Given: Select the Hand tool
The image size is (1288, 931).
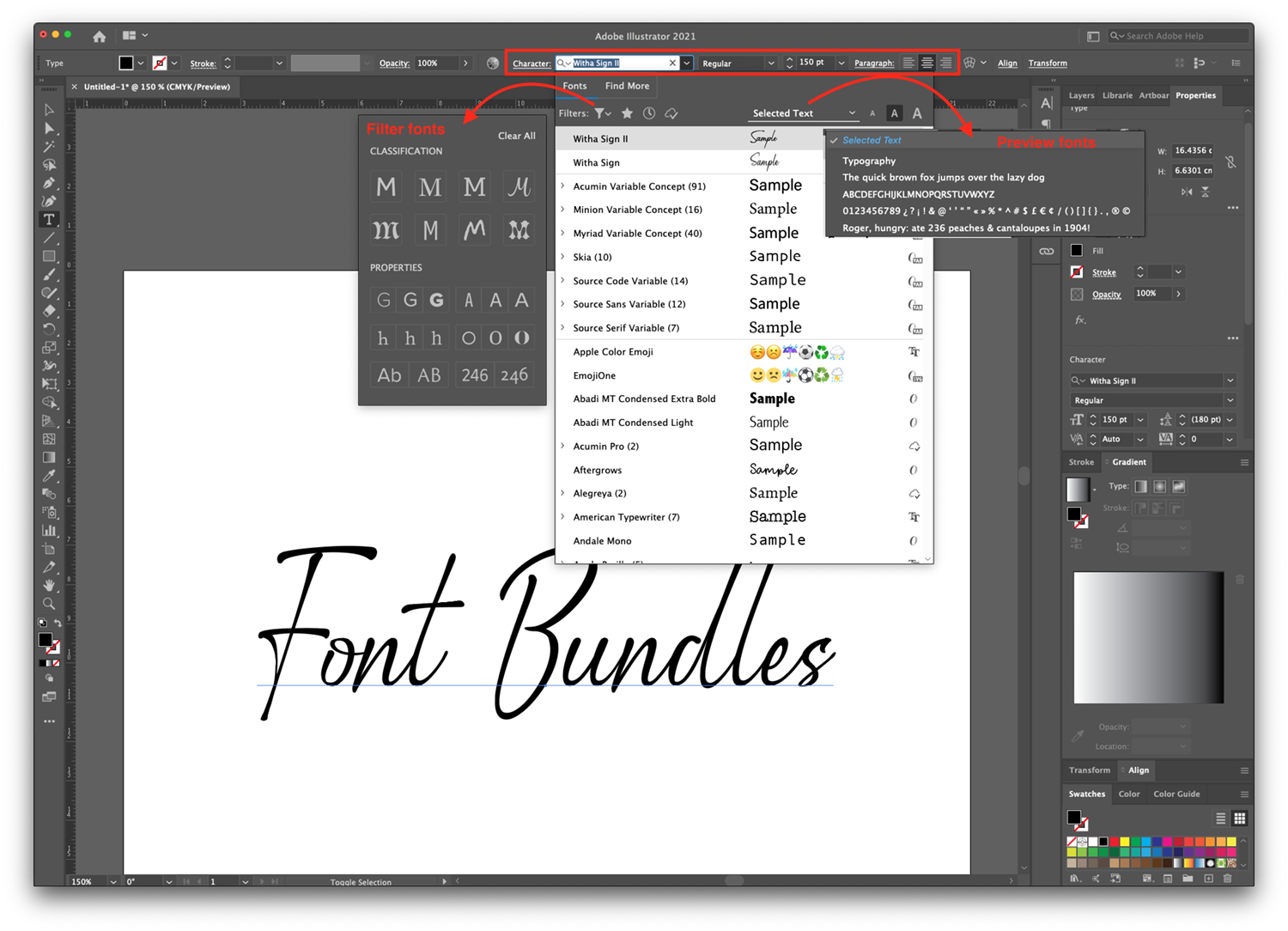Looking at the screenshot, I should 49,585.
